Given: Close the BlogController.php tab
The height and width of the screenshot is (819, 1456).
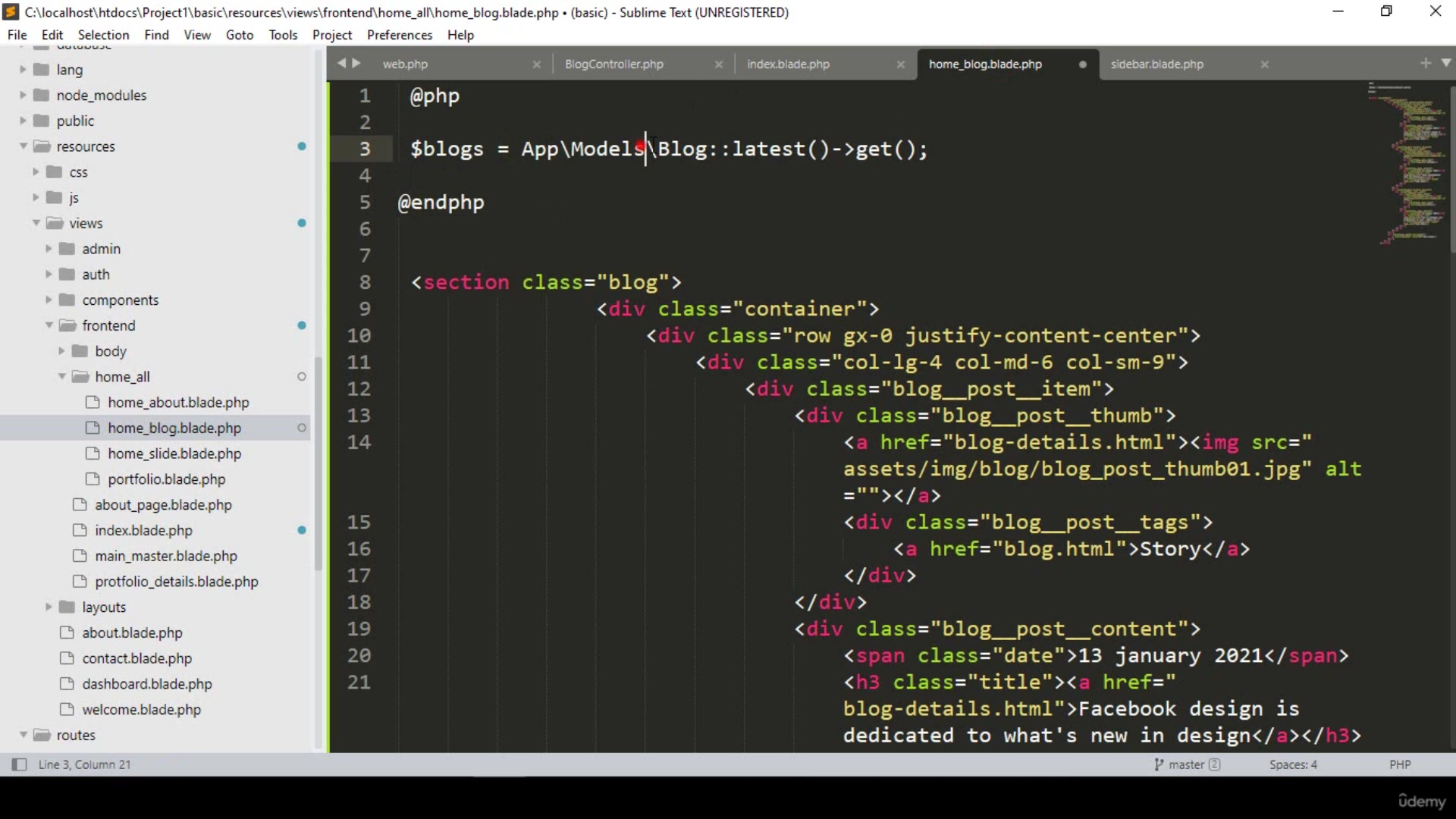Looking at the screenshot, I should coord(719,64).
